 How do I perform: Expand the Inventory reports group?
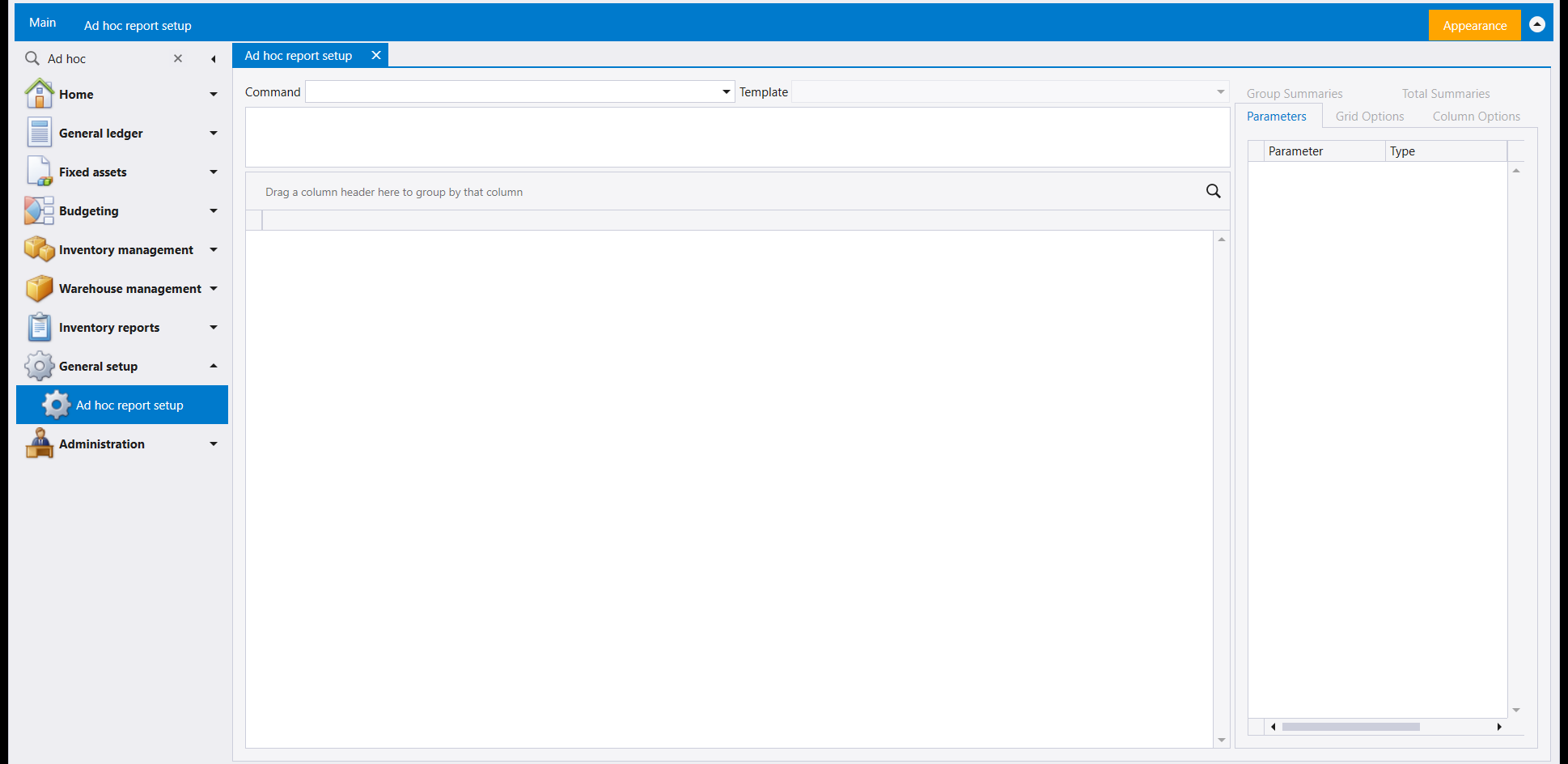click(x=214, y=327)
